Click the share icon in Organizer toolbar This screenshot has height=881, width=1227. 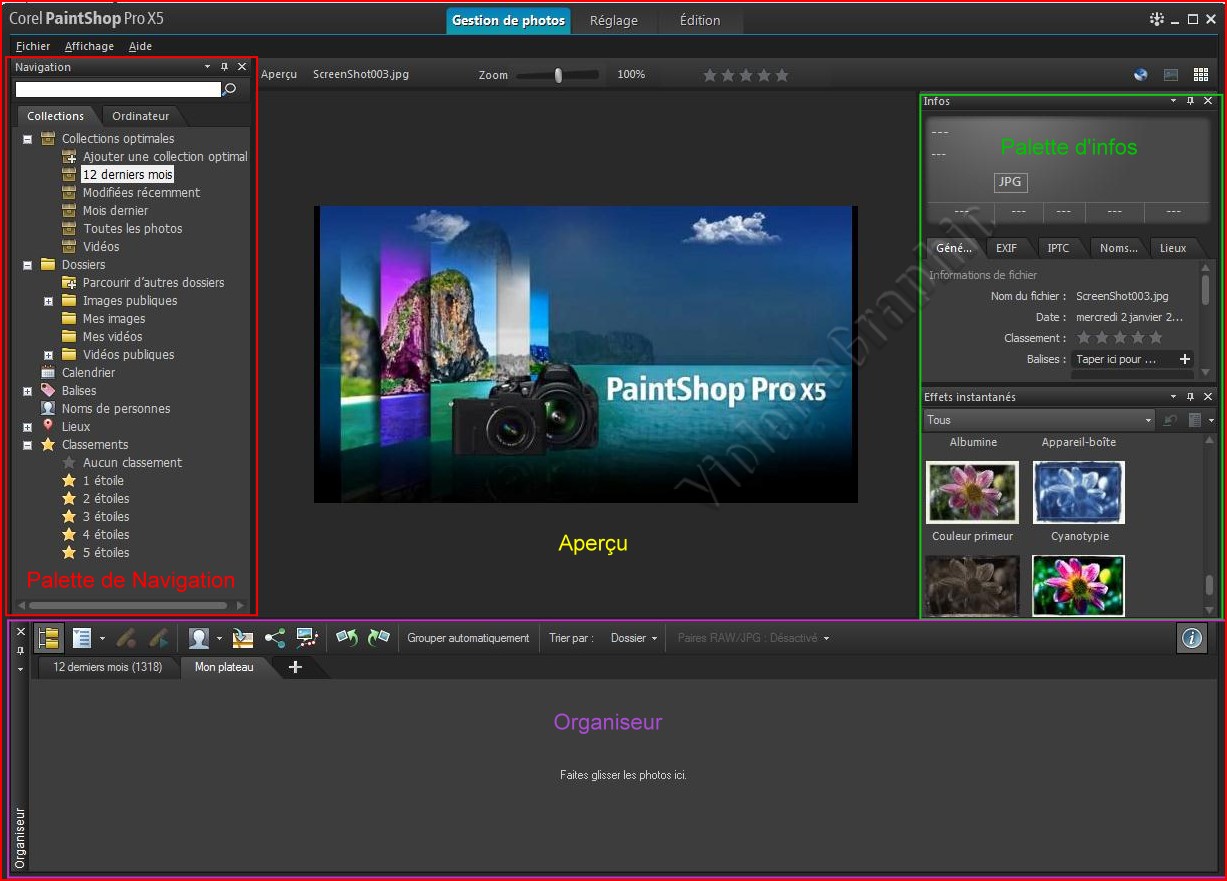pyautogui.click(x=275, y=638)
